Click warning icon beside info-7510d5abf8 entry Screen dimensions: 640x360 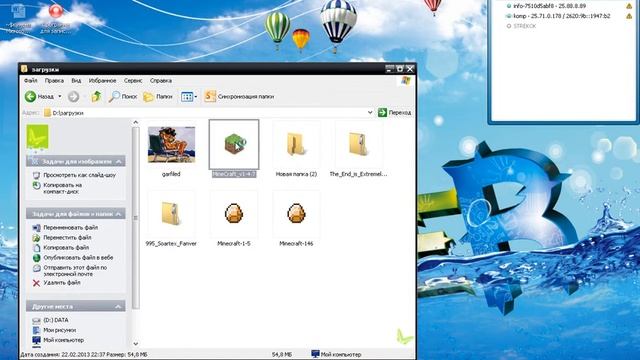click(x=629, y=6)
